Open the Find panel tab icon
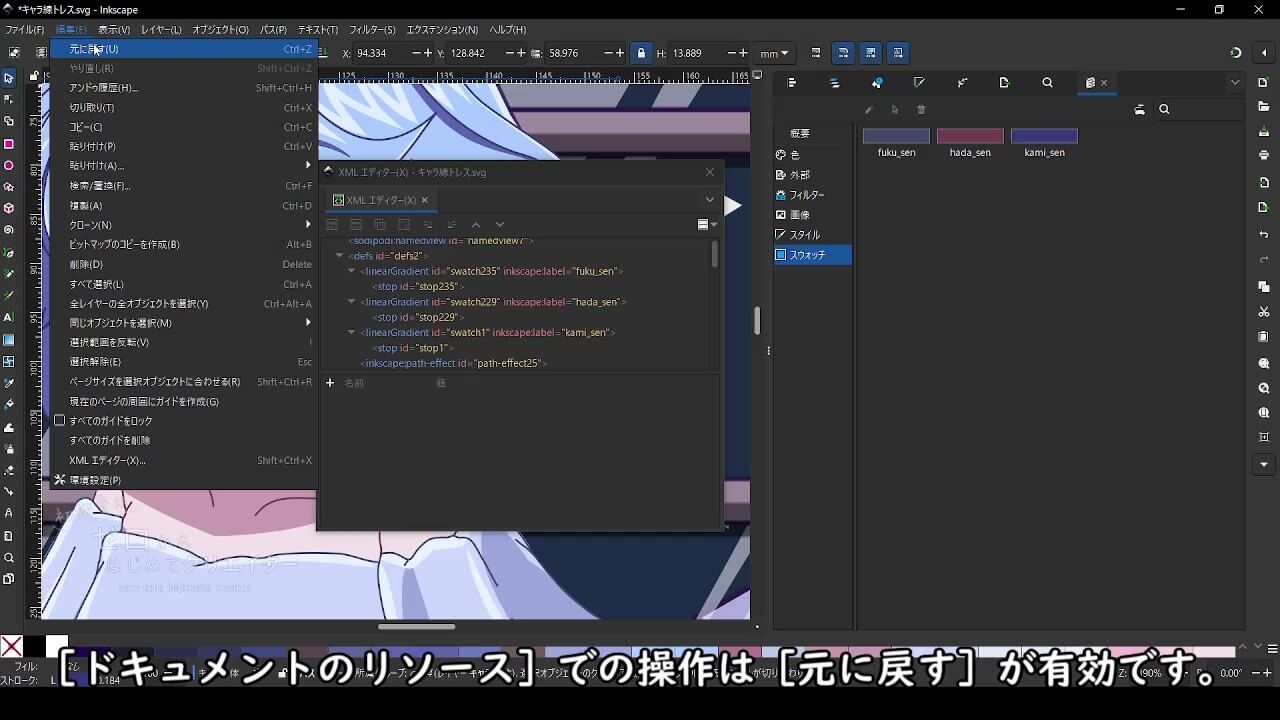The width and height of the screenshot is (1280, 720). (x=1047, y=83)
